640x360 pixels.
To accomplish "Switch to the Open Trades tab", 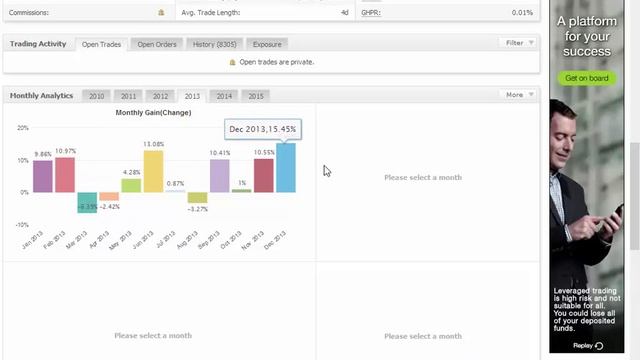I will pos(101,44).
